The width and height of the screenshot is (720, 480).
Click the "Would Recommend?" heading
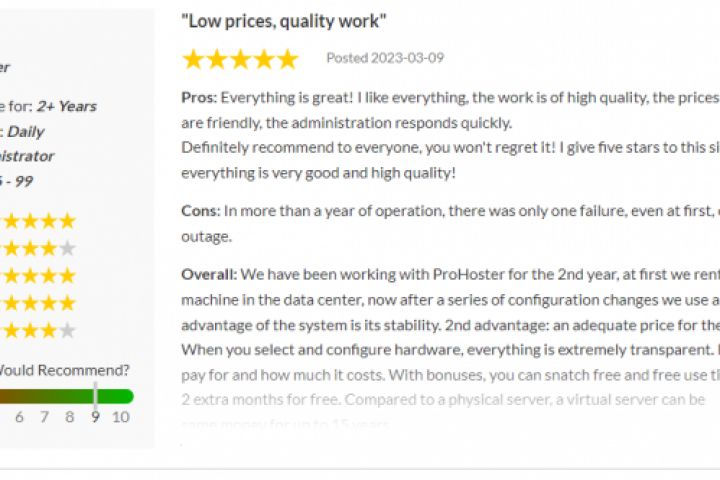(65, 370)
